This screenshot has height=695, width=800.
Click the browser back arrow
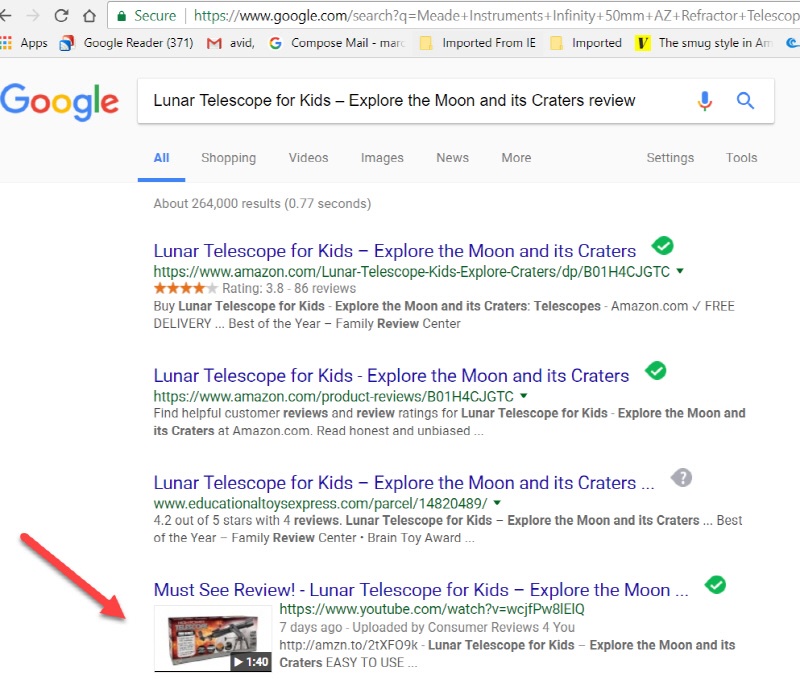(5, 16)
